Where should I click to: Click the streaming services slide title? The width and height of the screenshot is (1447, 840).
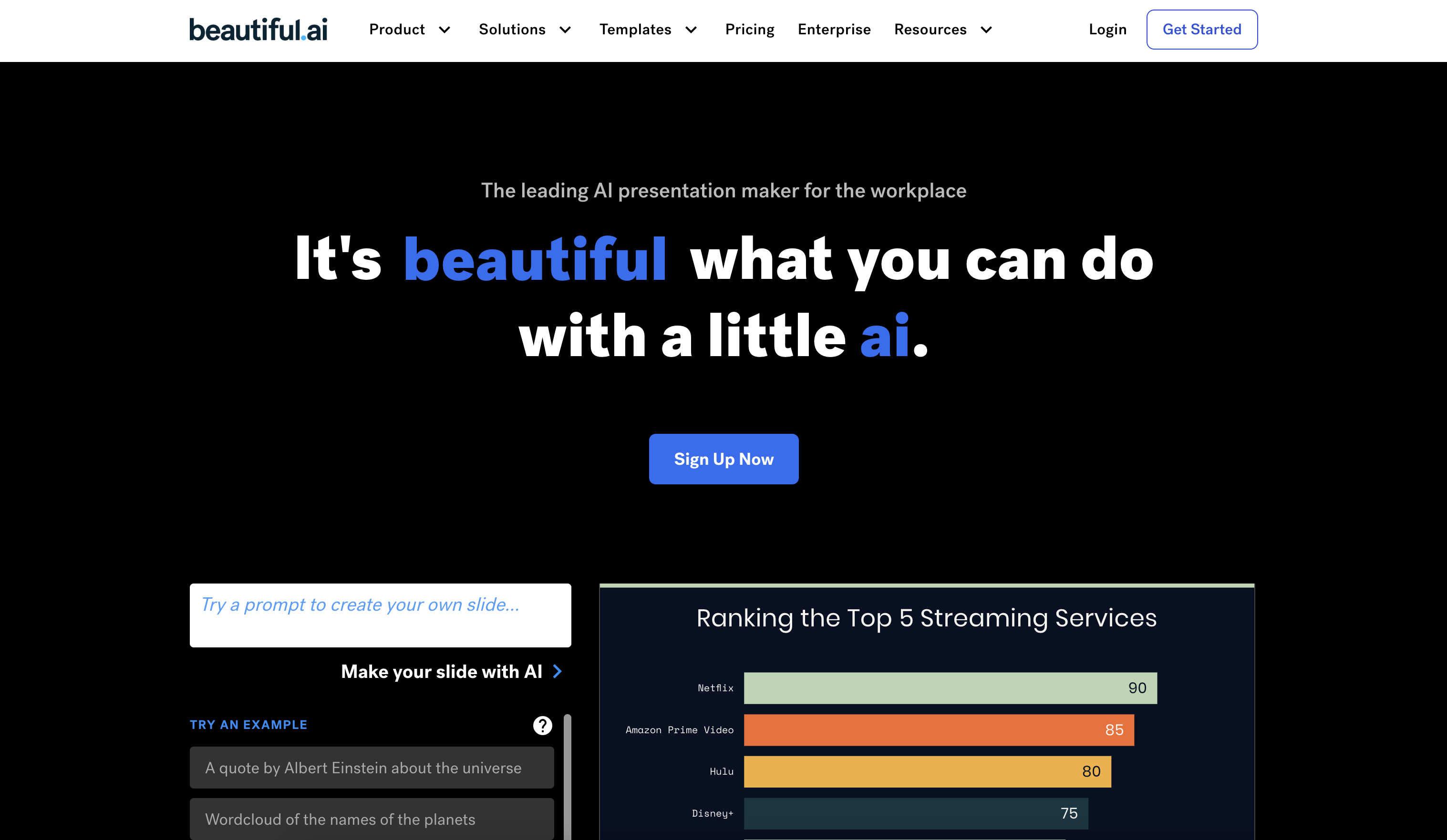(926, 618)
